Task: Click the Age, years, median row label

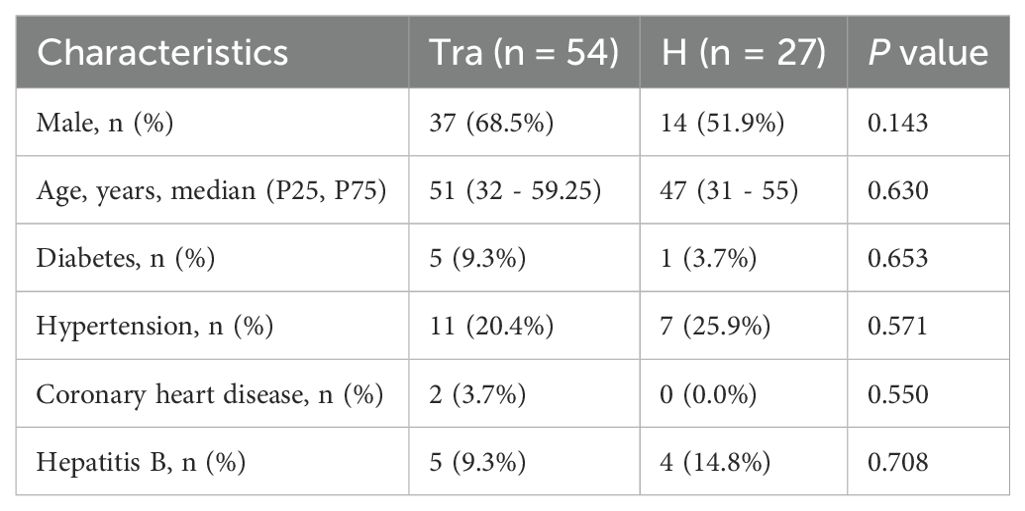Action: [x=210, y=190]
